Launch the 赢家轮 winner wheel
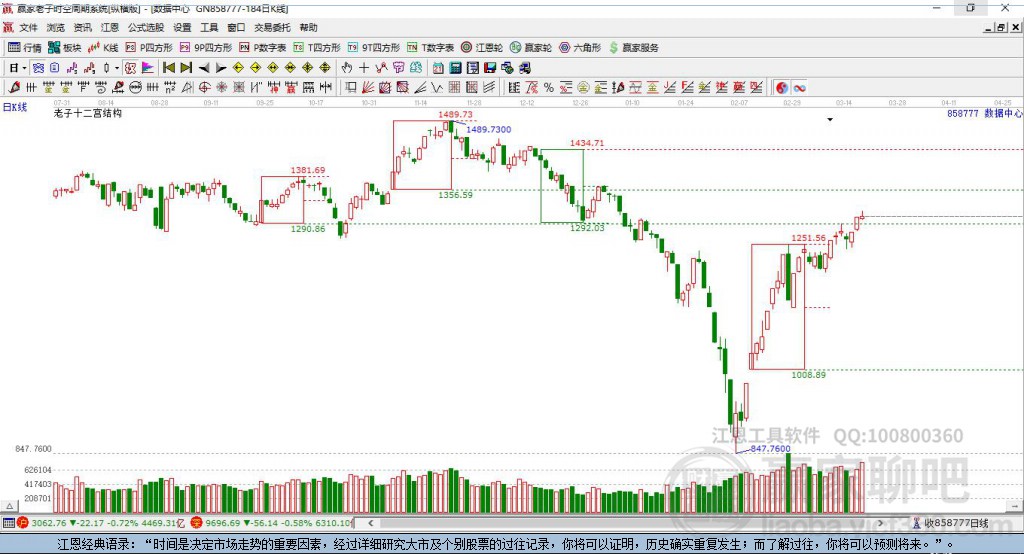 coord(531,48)
